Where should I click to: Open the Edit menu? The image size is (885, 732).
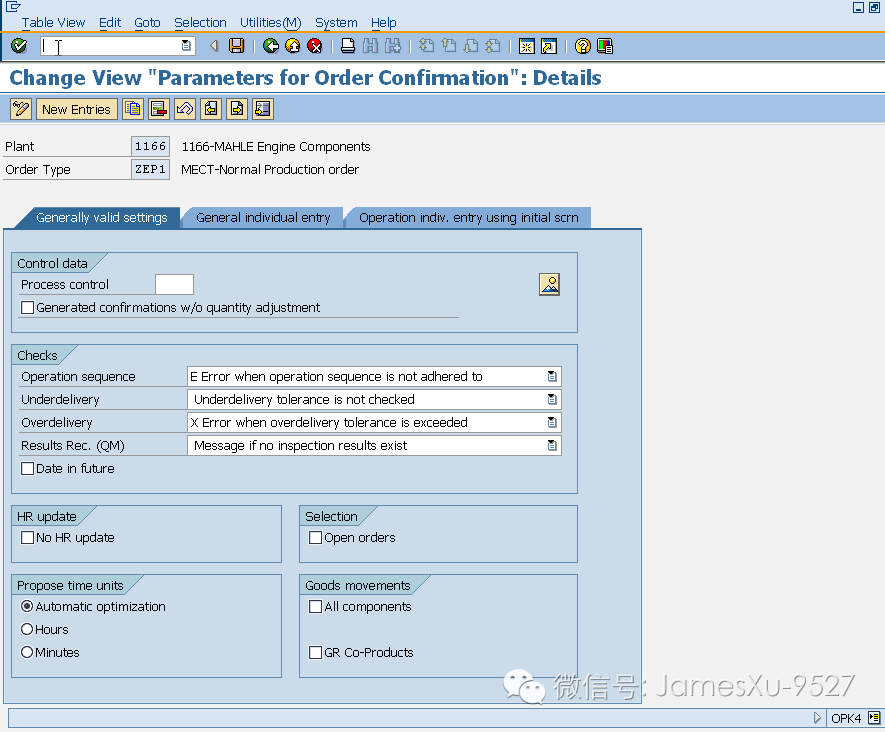[109, 23]
